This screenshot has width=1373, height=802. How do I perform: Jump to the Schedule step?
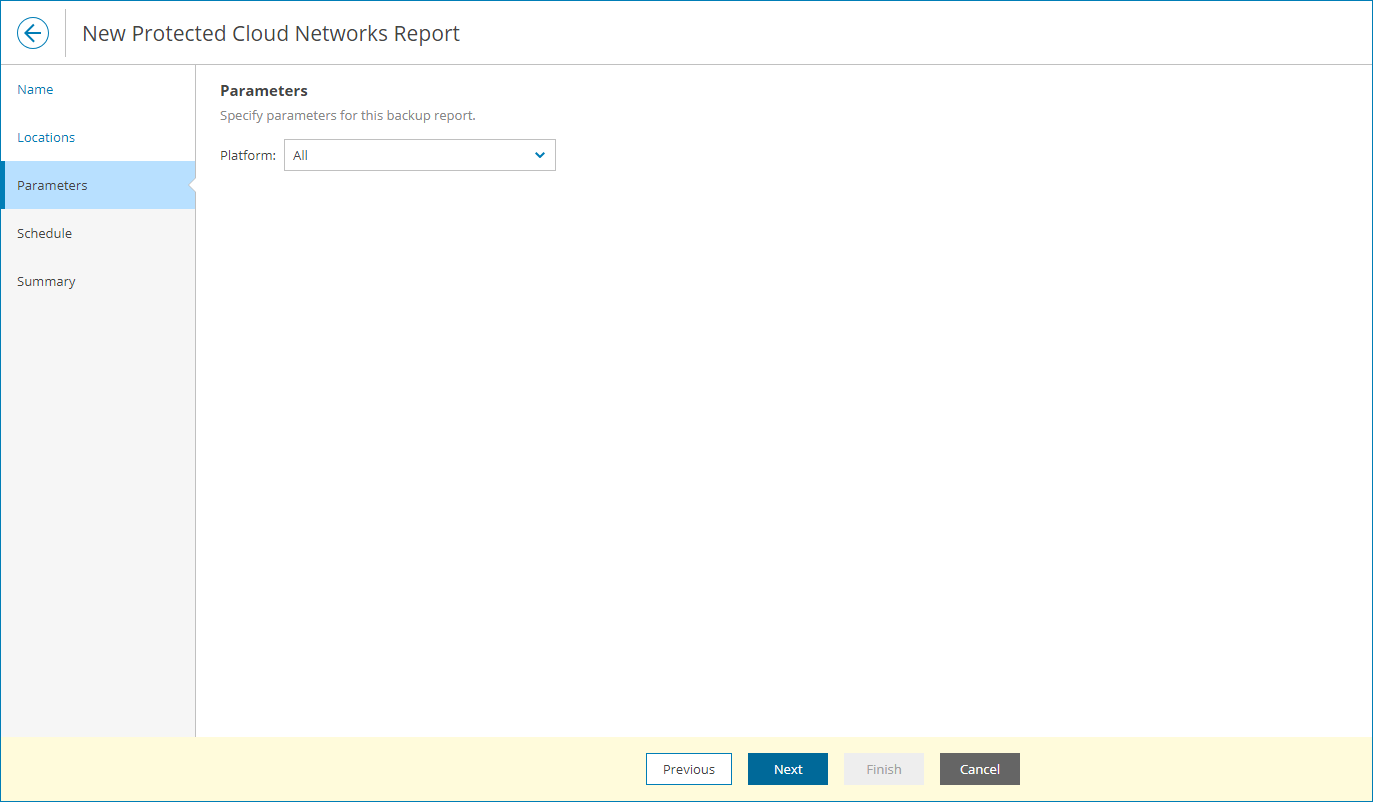pyautogui.click(x=44, y=233)
